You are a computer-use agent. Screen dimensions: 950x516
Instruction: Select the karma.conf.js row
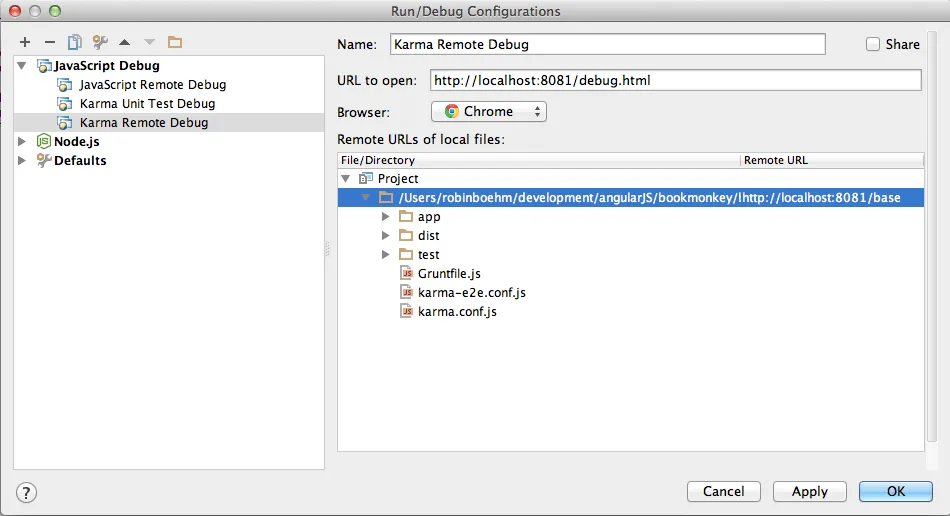click(x=631, y=311)
